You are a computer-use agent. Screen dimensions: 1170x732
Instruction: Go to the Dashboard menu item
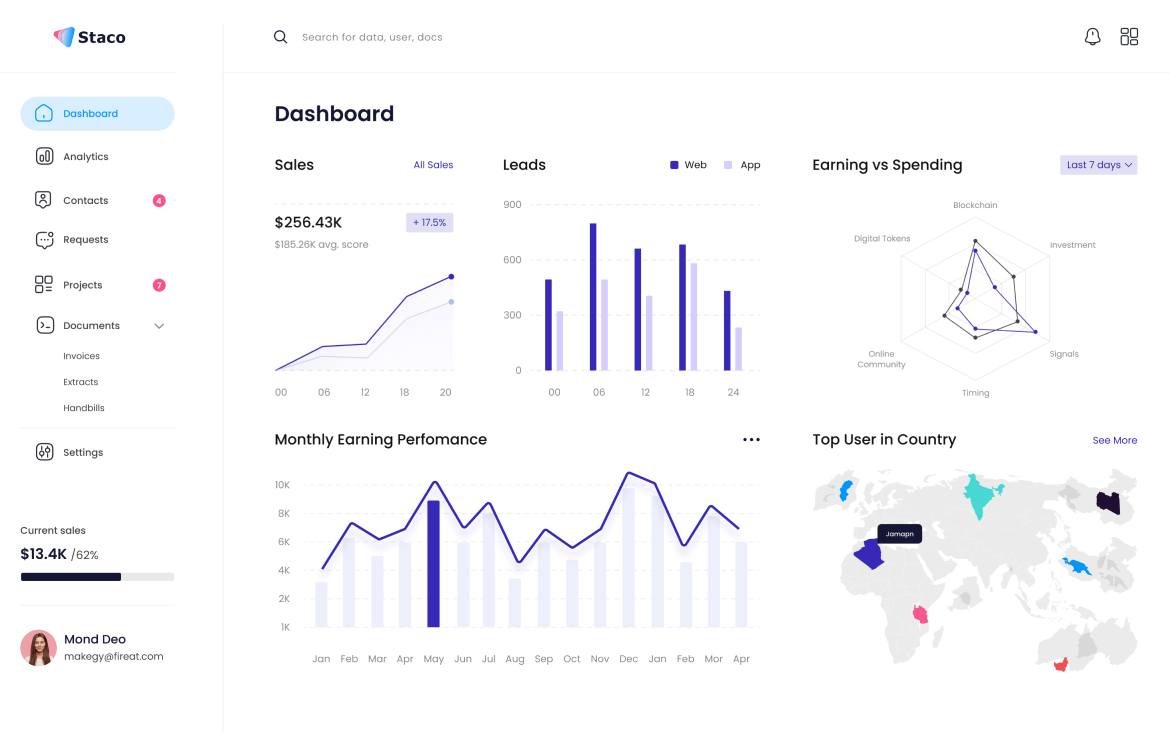[97, 114]
